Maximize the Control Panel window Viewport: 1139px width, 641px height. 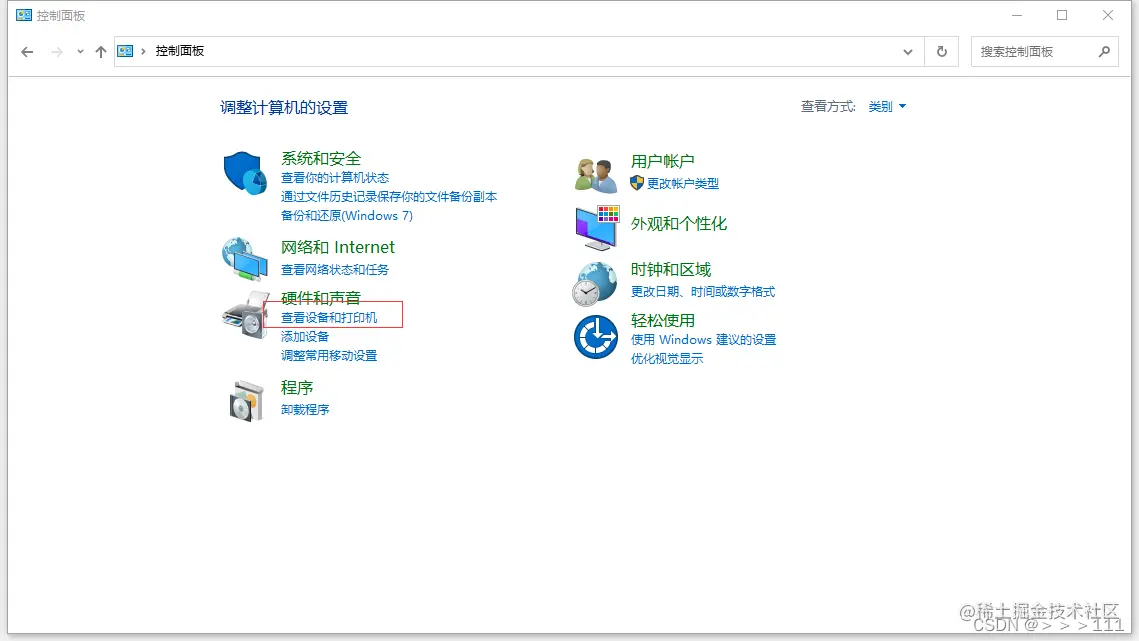click(1062, 15)
